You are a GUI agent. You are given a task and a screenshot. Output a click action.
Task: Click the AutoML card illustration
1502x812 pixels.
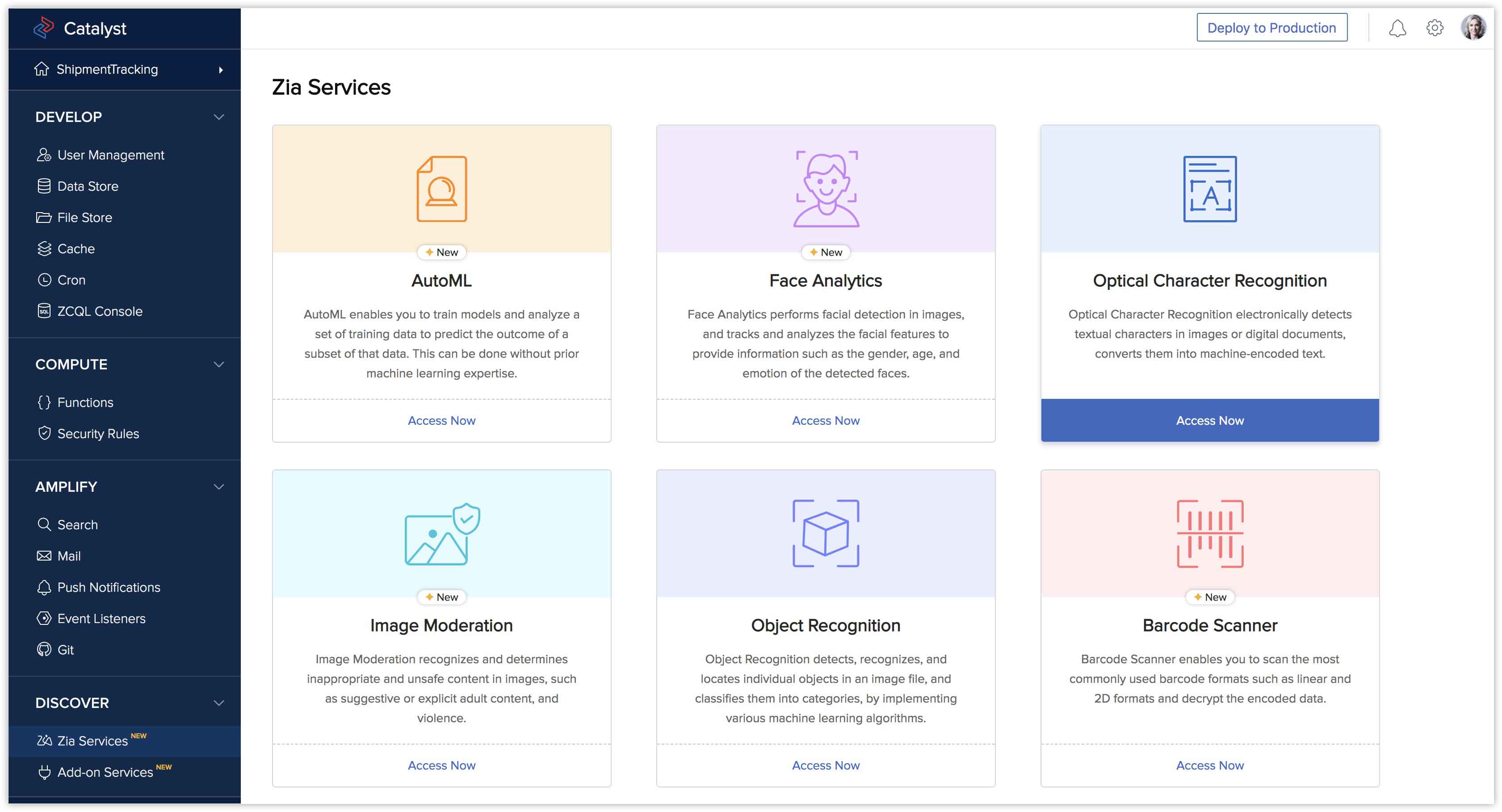pyautogui.click(x=441, y=188)
